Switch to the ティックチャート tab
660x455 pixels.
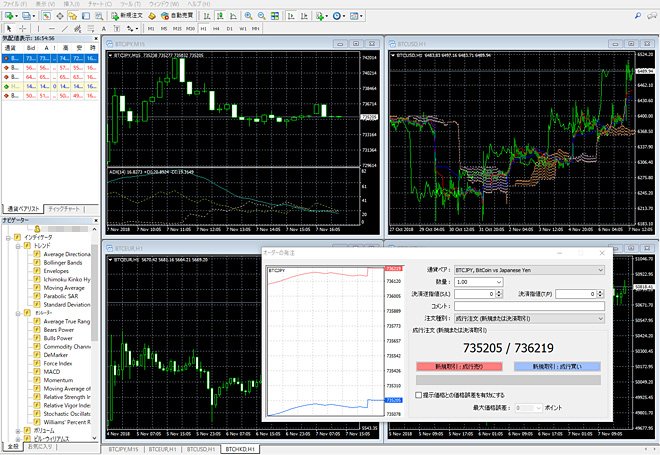click(64, 209)
